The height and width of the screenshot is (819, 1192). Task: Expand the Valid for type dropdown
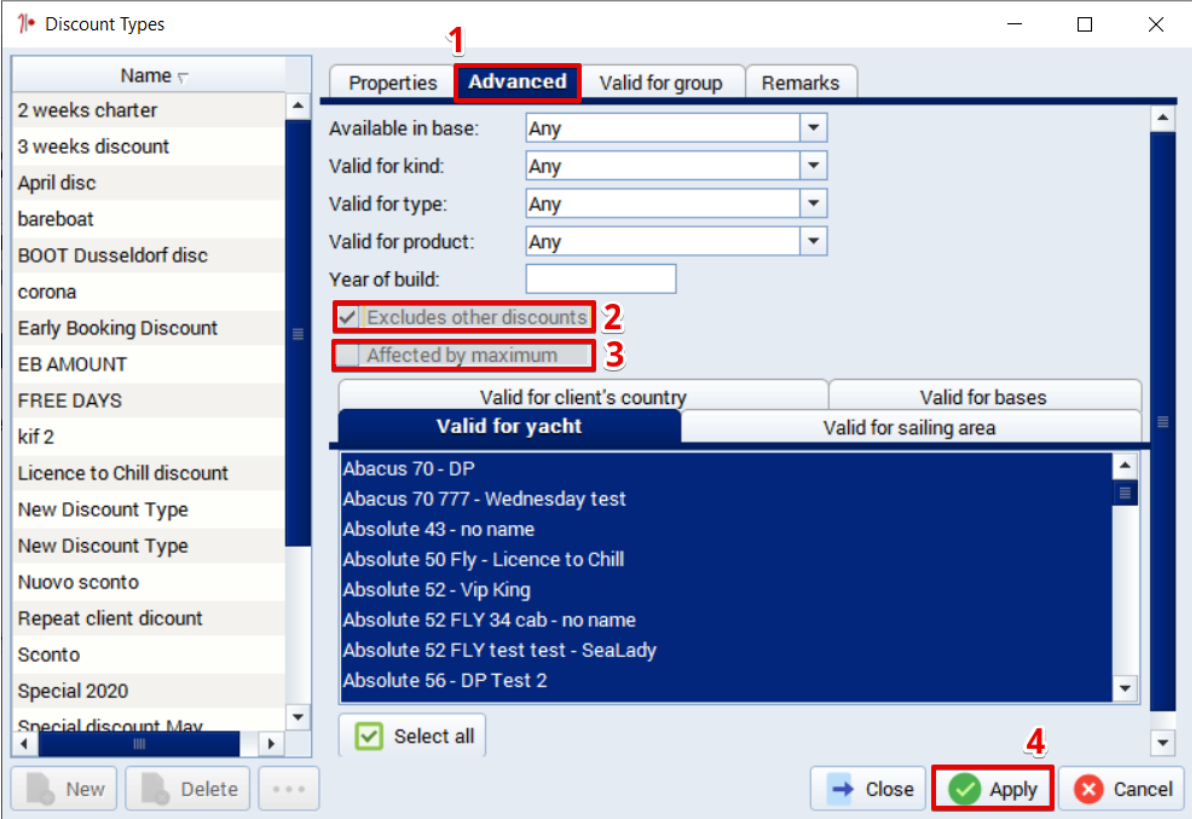(813, 203)
